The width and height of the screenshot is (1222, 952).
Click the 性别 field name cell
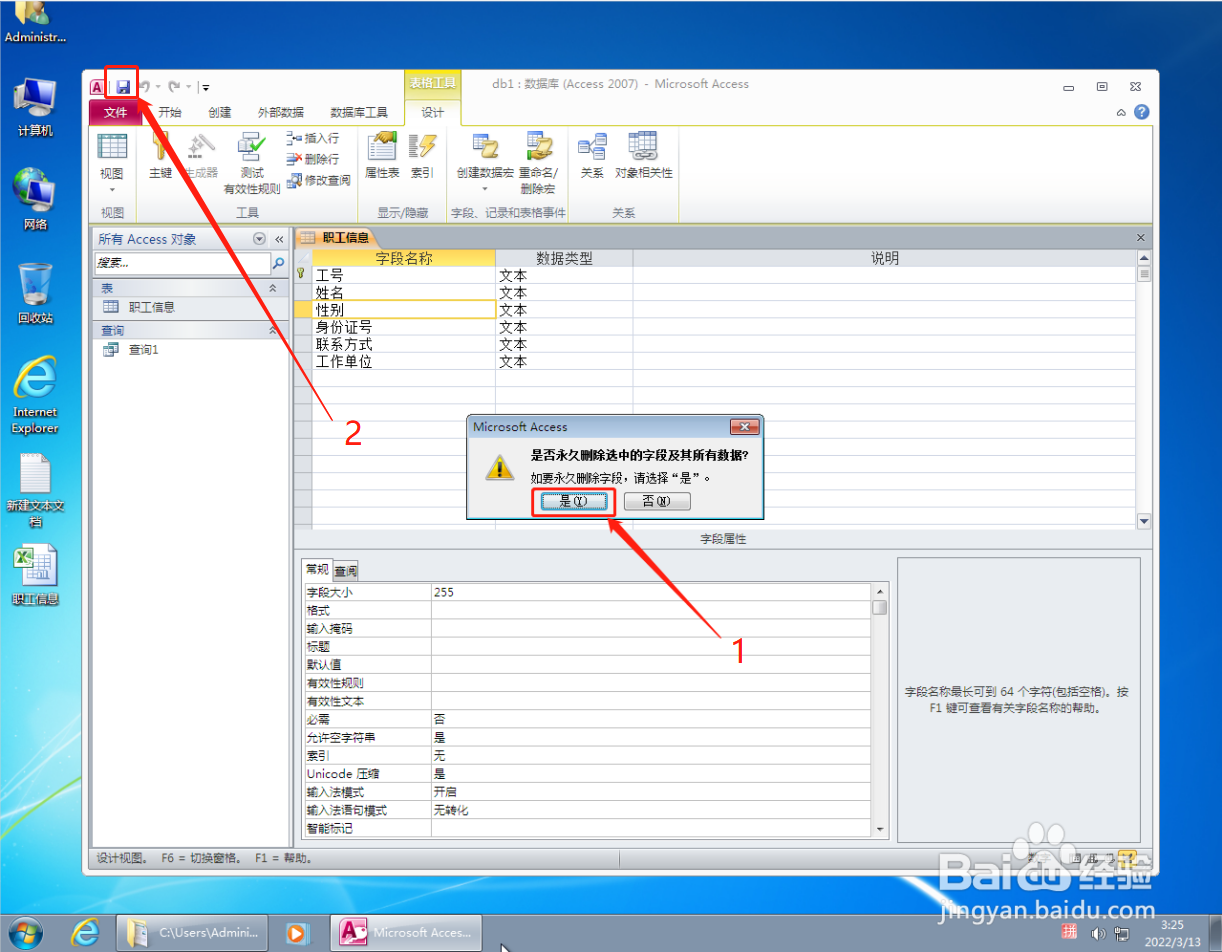(x=404, y=310)
